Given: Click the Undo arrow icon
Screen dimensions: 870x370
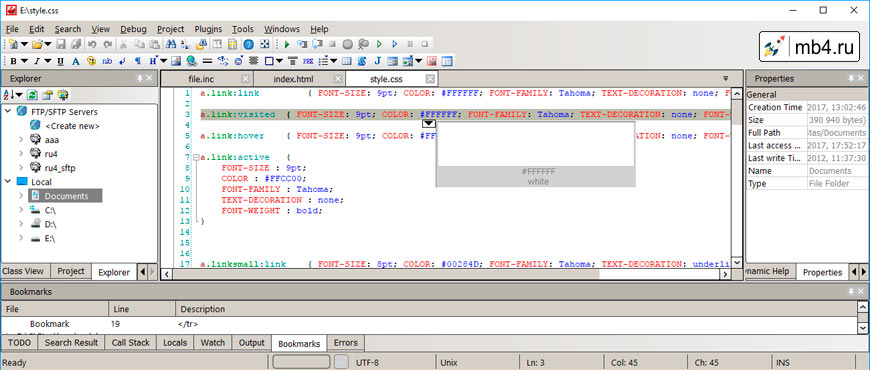Looking at the screenshot, I should tap(92, 44).
